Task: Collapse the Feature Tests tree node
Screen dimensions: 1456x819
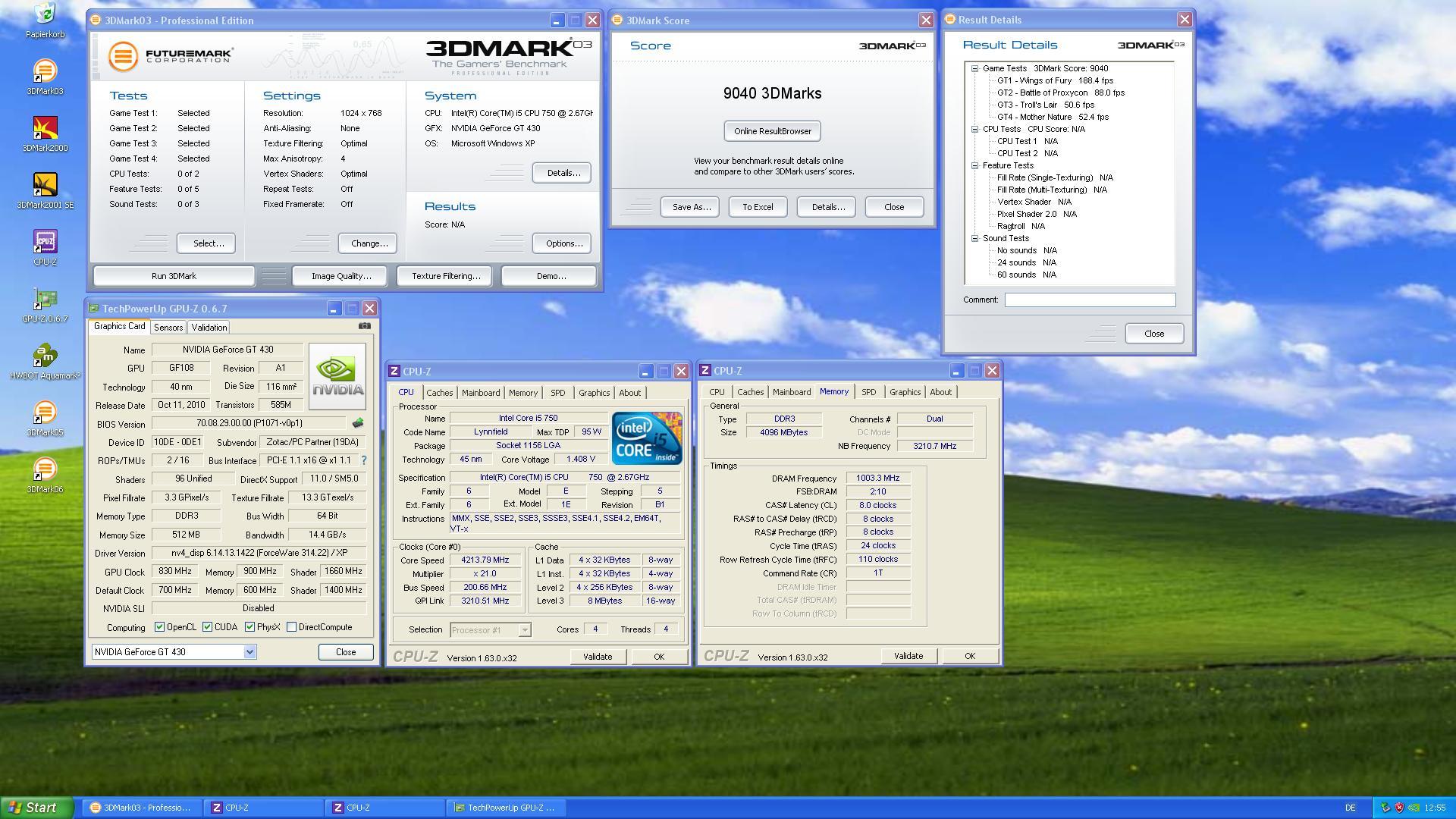Action: (x=975, y=165)
